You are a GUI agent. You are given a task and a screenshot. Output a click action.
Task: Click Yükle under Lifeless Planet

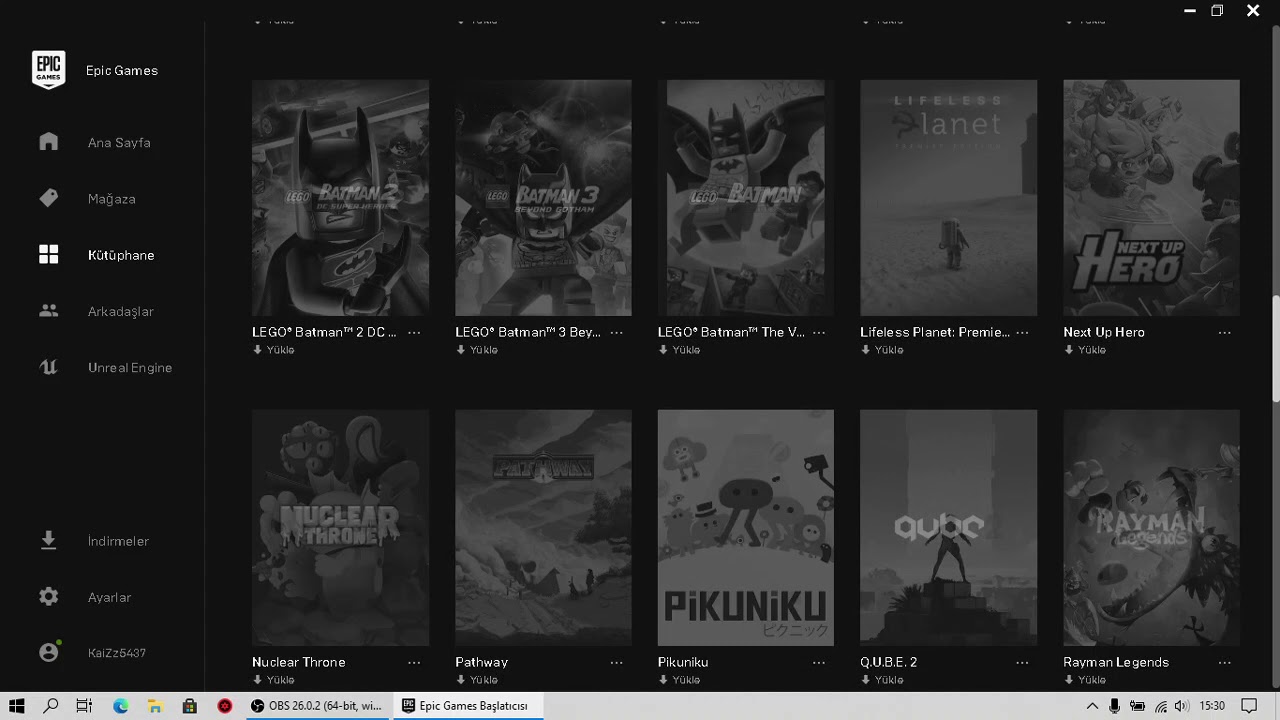click(x=882, y=350)
